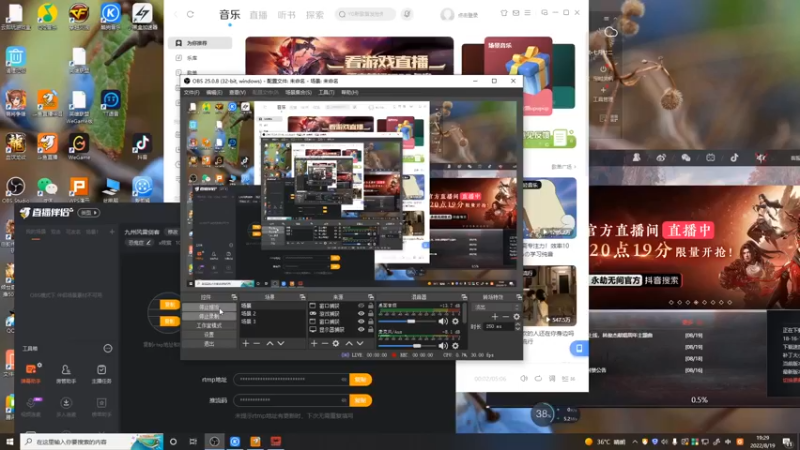Open the 工具(T) menu in OBS
This screenshot has width=800, height=450.
pos(326,92)
